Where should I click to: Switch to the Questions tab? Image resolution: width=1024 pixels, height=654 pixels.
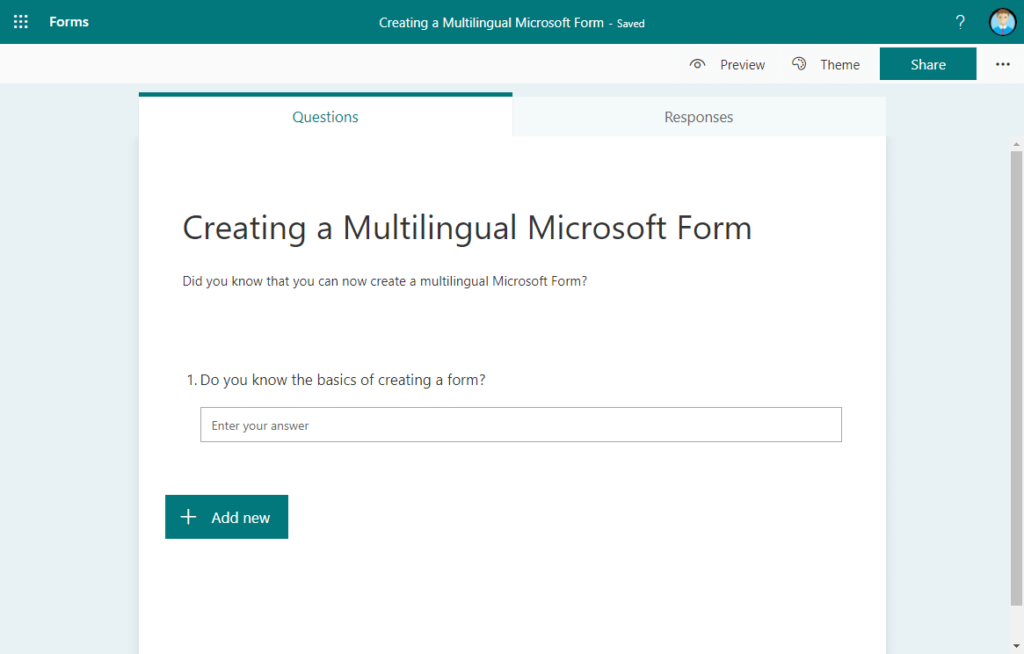tap(325, 116)
